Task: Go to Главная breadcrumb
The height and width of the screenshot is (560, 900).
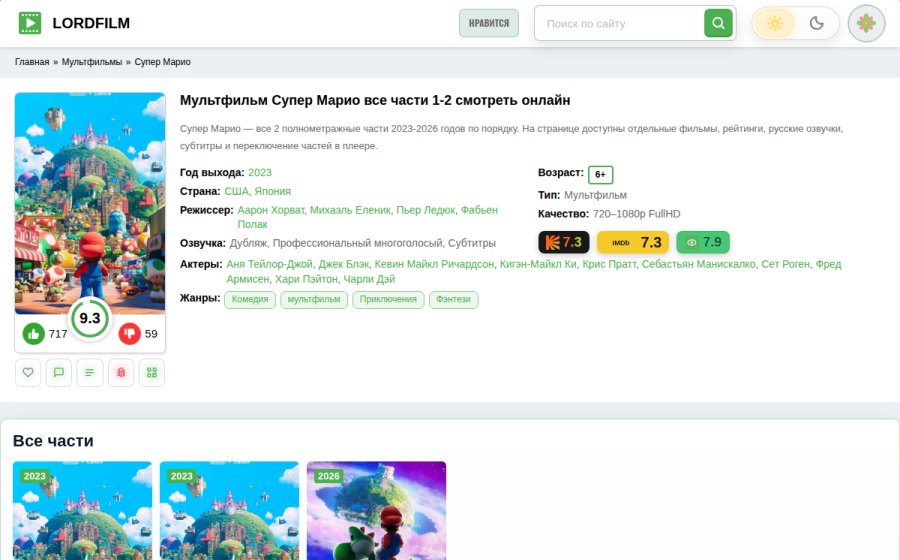Action: click(32, 62)
